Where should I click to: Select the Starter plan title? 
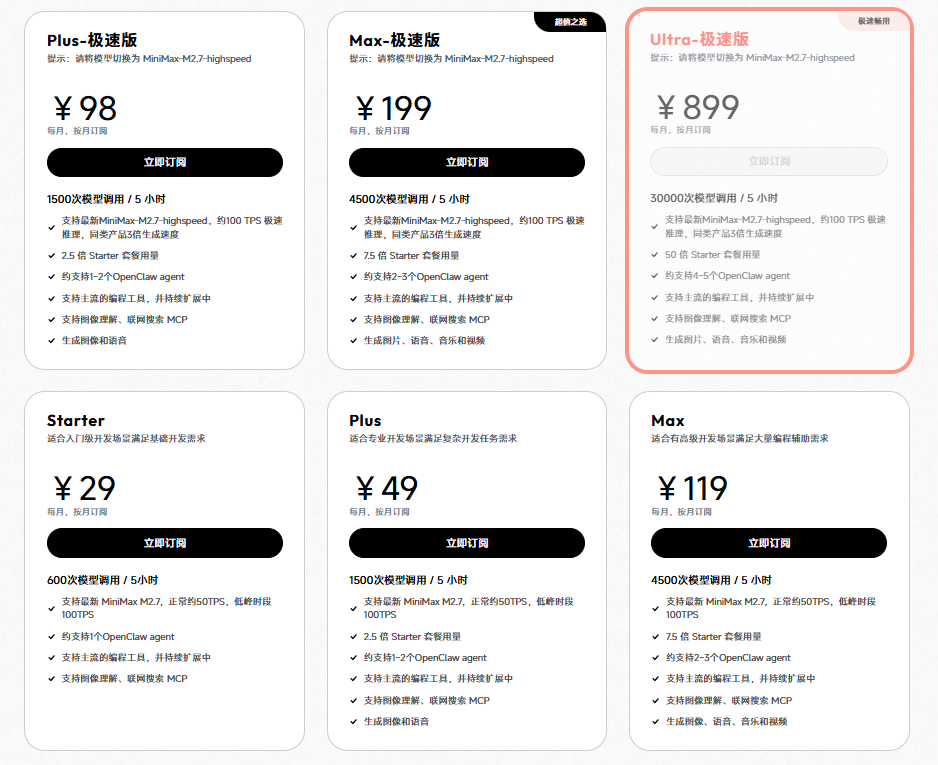[76, 421]
